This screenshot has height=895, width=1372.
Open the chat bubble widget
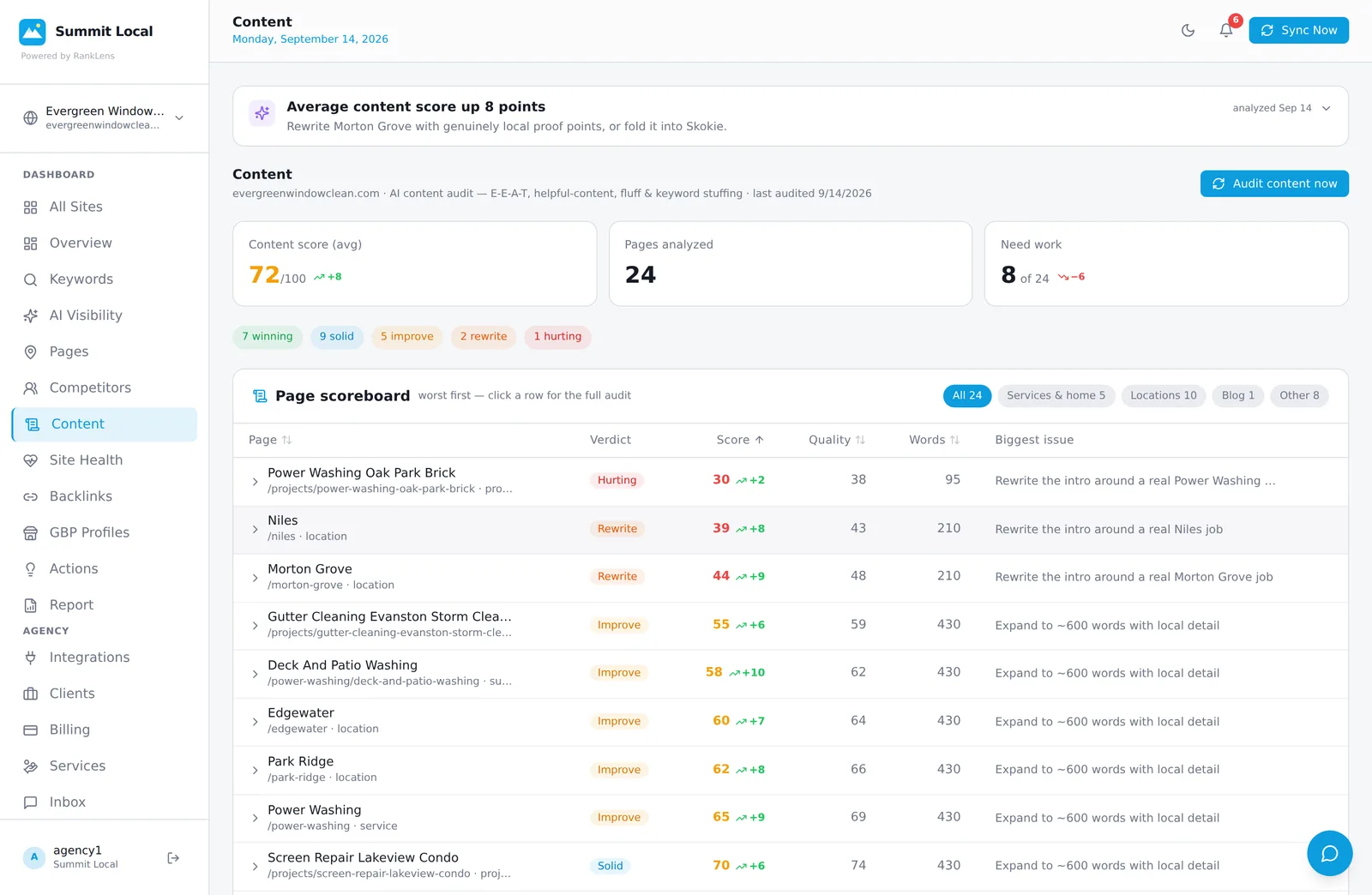click(x=1329, y=853)
